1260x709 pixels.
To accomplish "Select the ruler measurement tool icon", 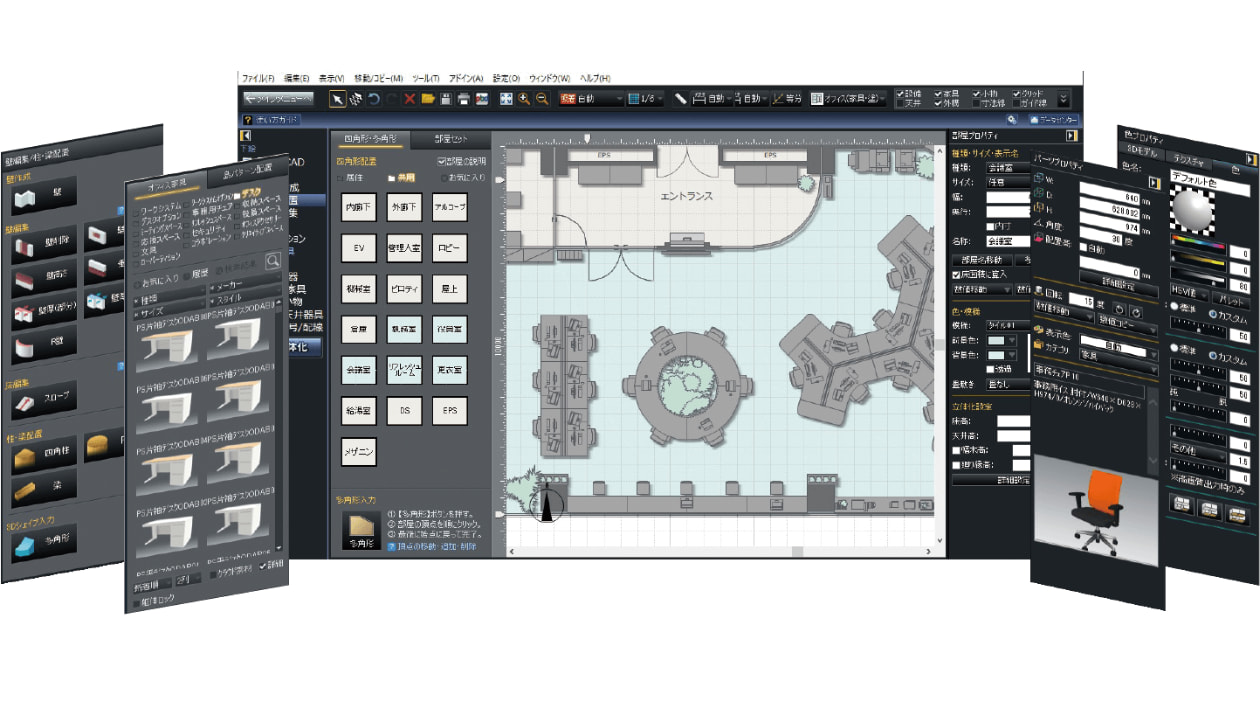I will point(680,99).
